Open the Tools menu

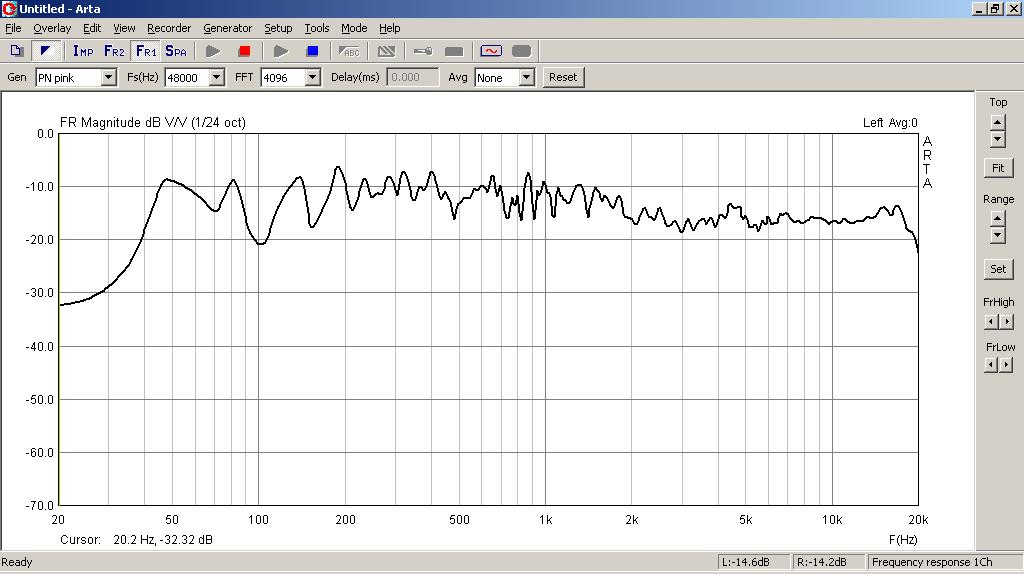click(317, 28)
